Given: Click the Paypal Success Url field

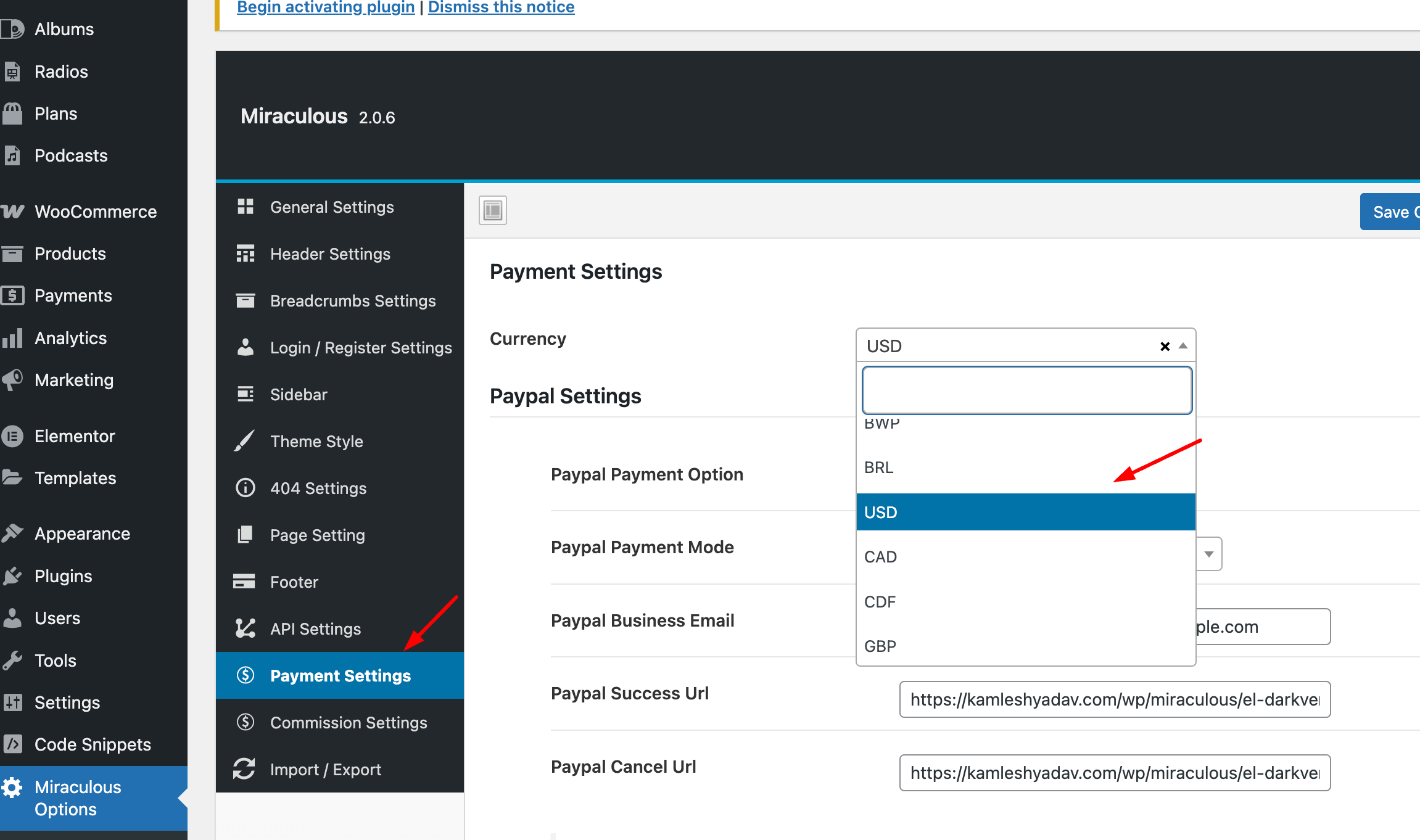Looking at the screenshot, I should pos(1115,699).
